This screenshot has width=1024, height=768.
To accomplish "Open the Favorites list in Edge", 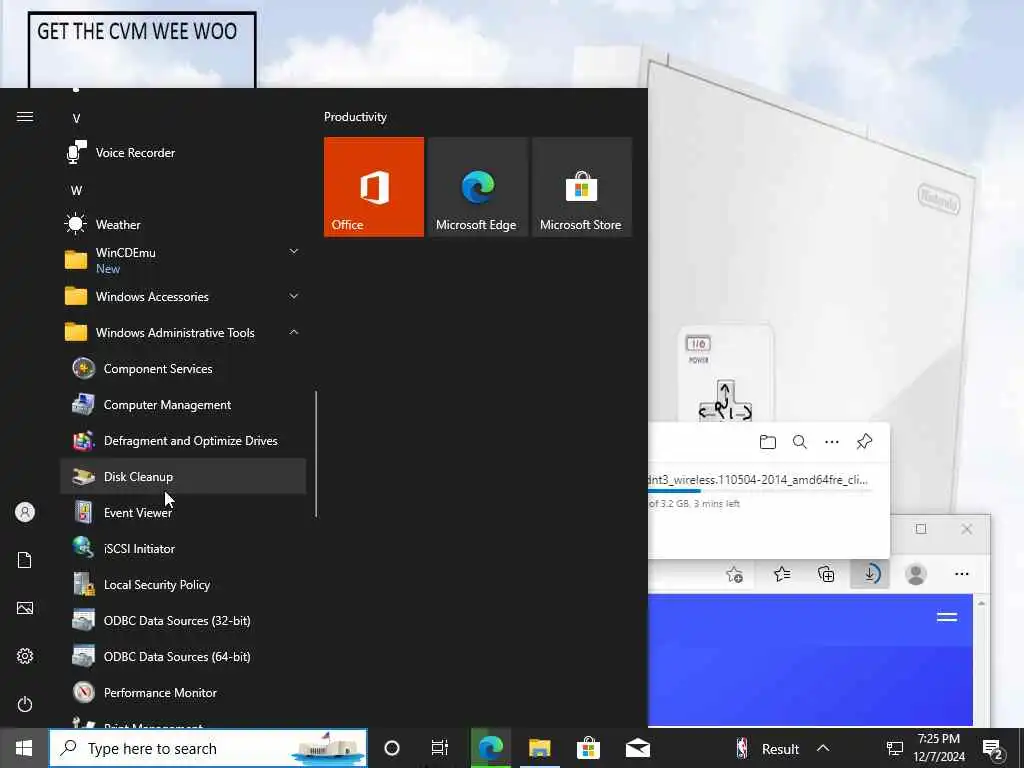I will pos(782,575).
